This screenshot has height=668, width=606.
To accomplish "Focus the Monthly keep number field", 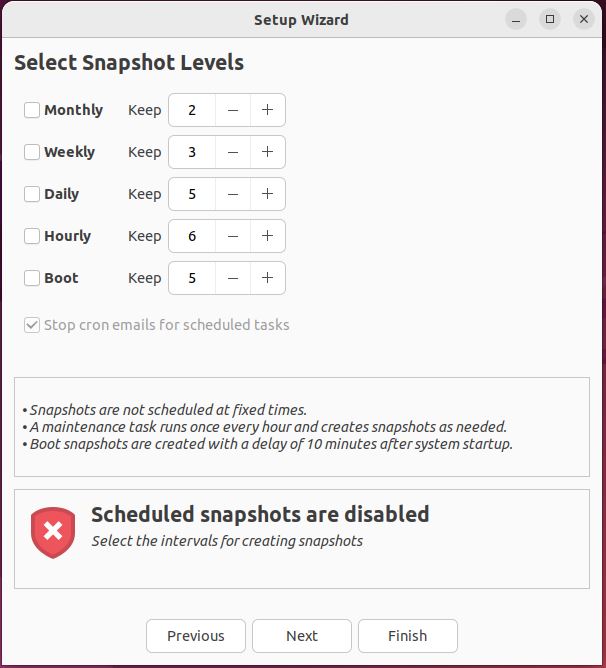I will [x=192, y=110].
